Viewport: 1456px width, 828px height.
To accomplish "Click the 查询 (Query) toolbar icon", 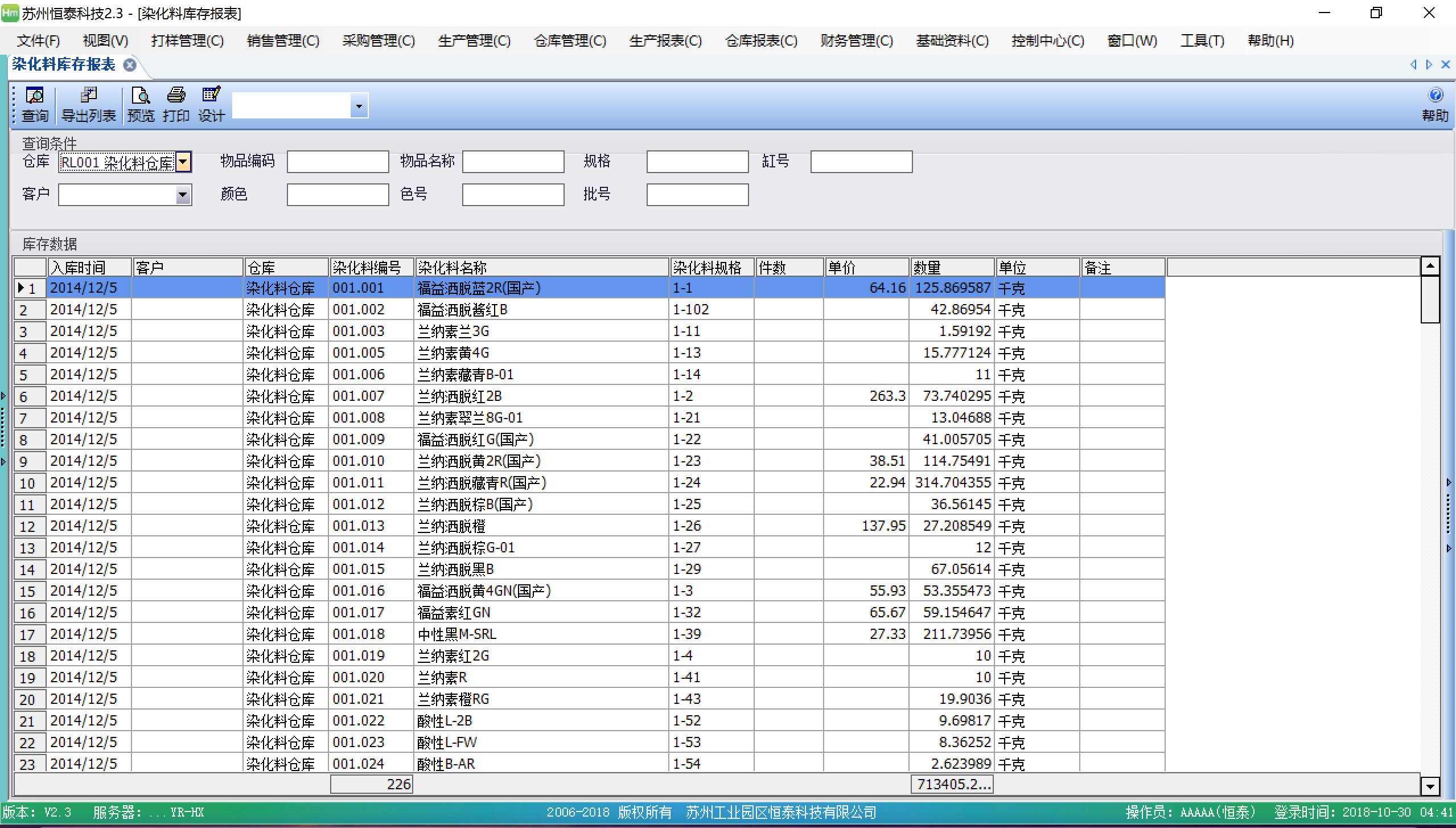I will pos(35,105).
